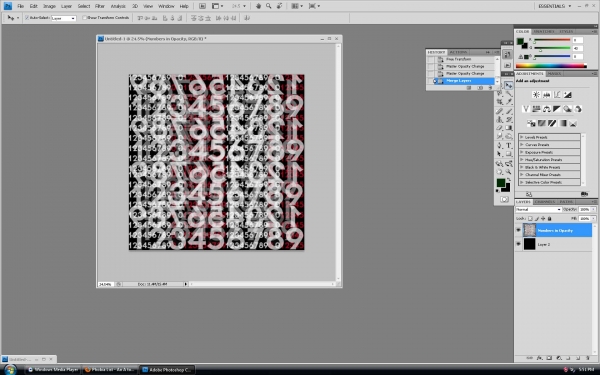Add a Brightness/Contrast adjustment

coord(536,95)
